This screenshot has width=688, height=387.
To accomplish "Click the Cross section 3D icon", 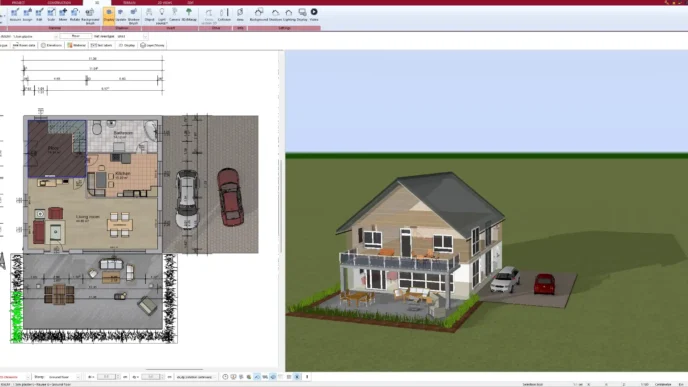I will coord(209,15).
